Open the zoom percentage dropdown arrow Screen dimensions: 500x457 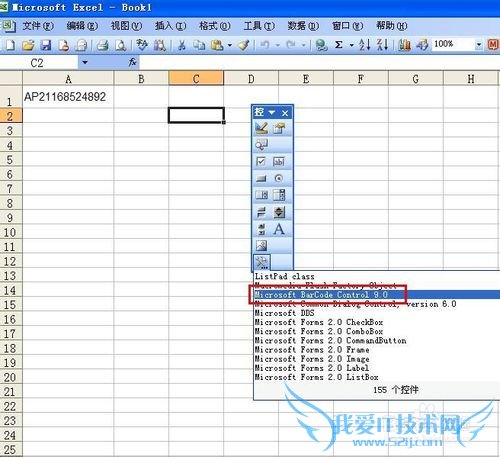[479, 45]
